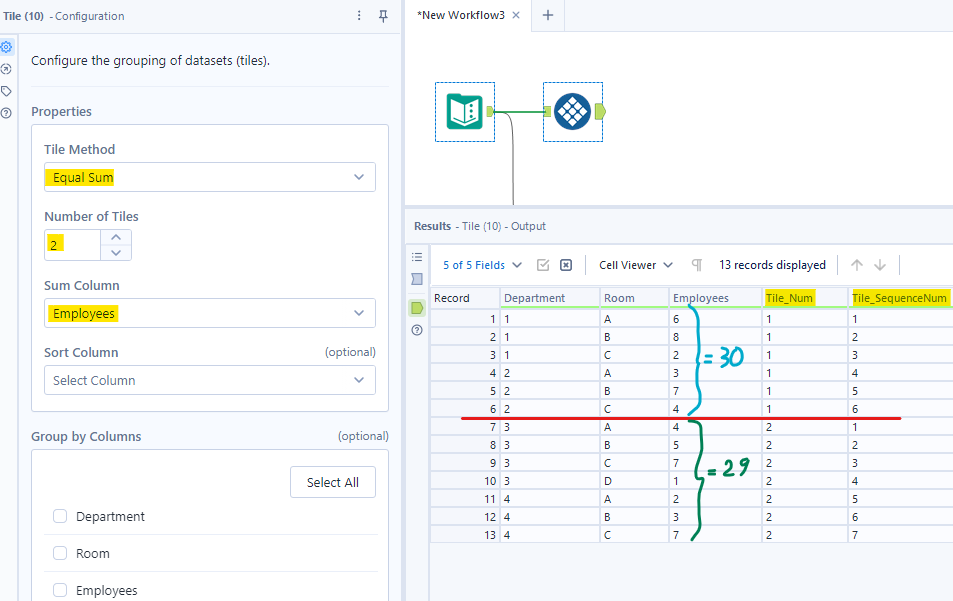Add a new workflow tab
The width and height of the screenshot is (953, 601).
point(547,15)
